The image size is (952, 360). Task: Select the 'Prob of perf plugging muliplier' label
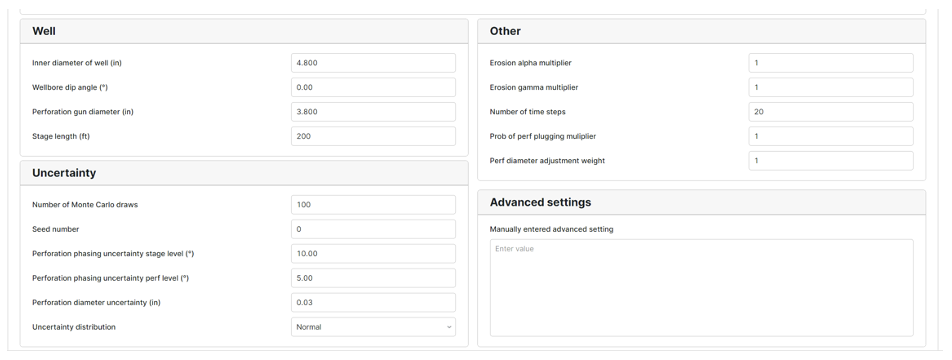pos(542,137)
